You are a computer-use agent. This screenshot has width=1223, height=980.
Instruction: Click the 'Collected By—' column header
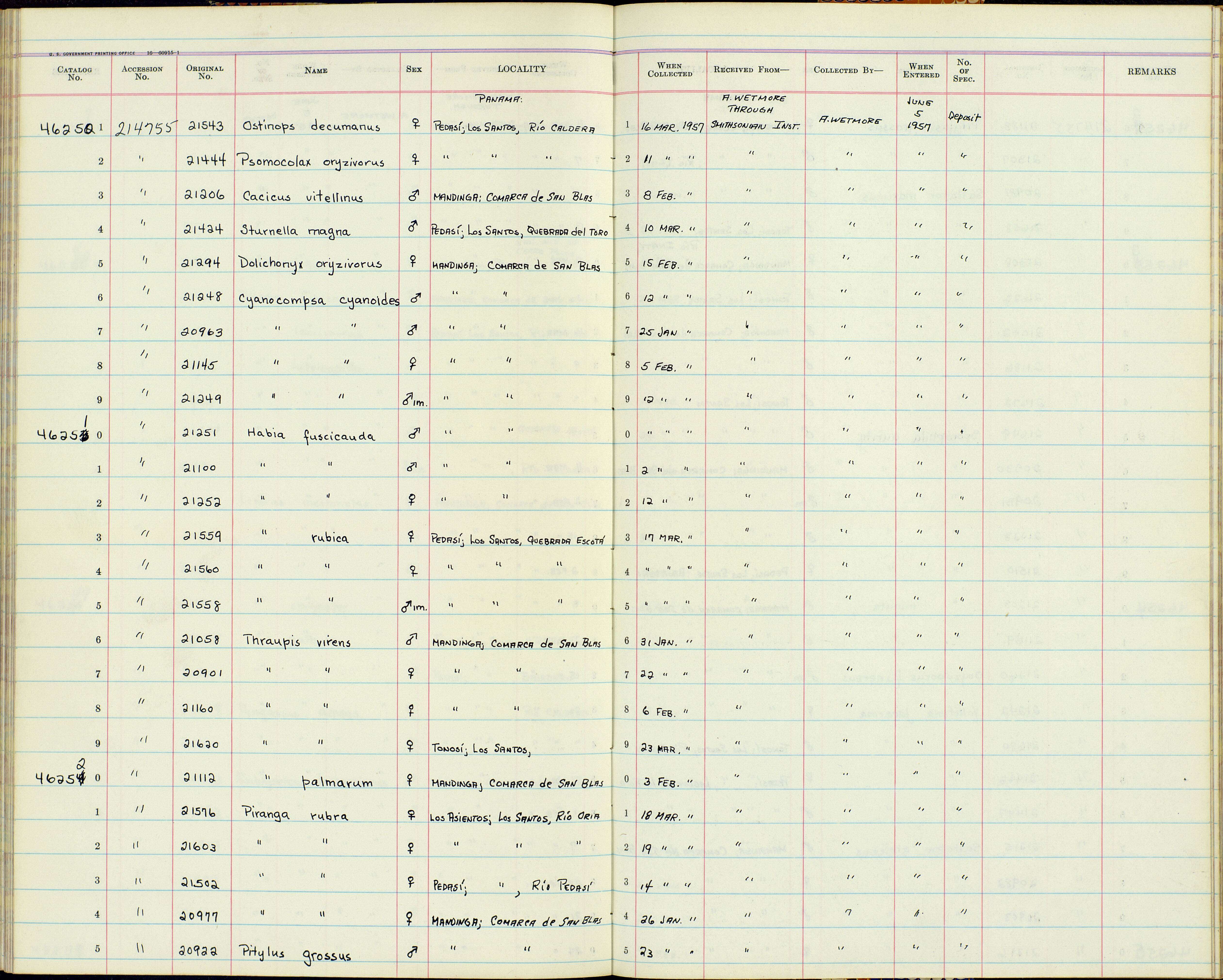coord(848,70)
